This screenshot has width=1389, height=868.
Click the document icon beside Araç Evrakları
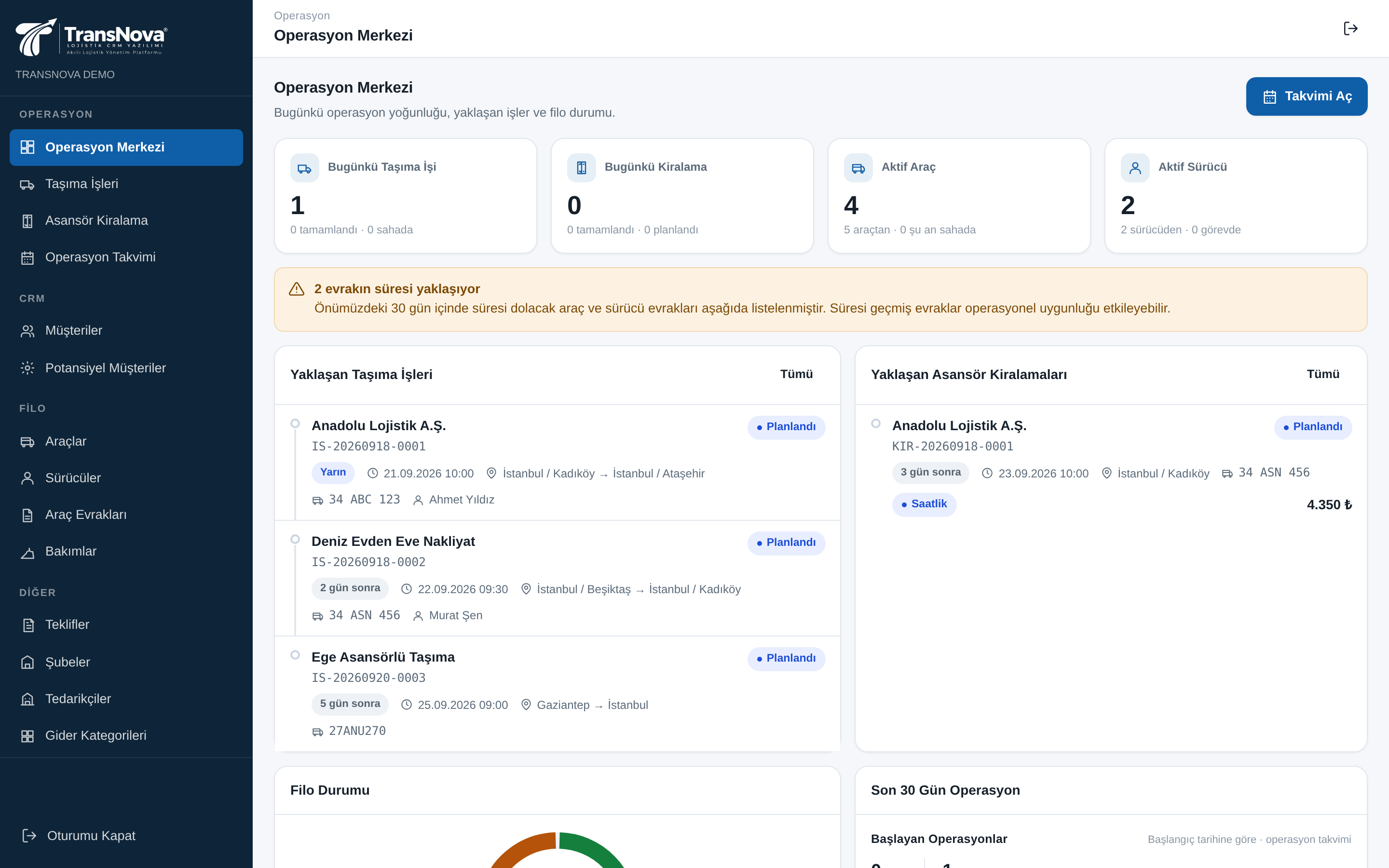point(27,515)
